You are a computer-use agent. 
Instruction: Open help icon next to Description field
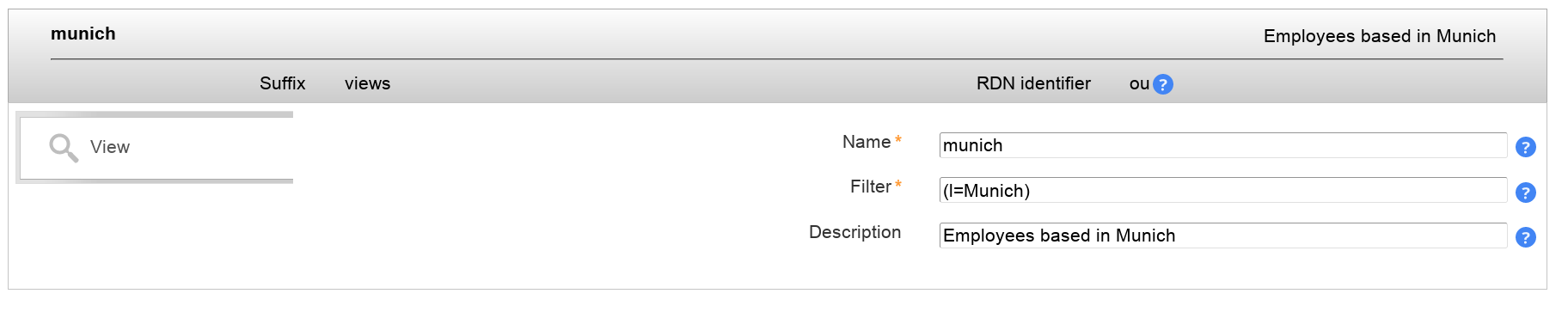click(x=1526, y=237)
